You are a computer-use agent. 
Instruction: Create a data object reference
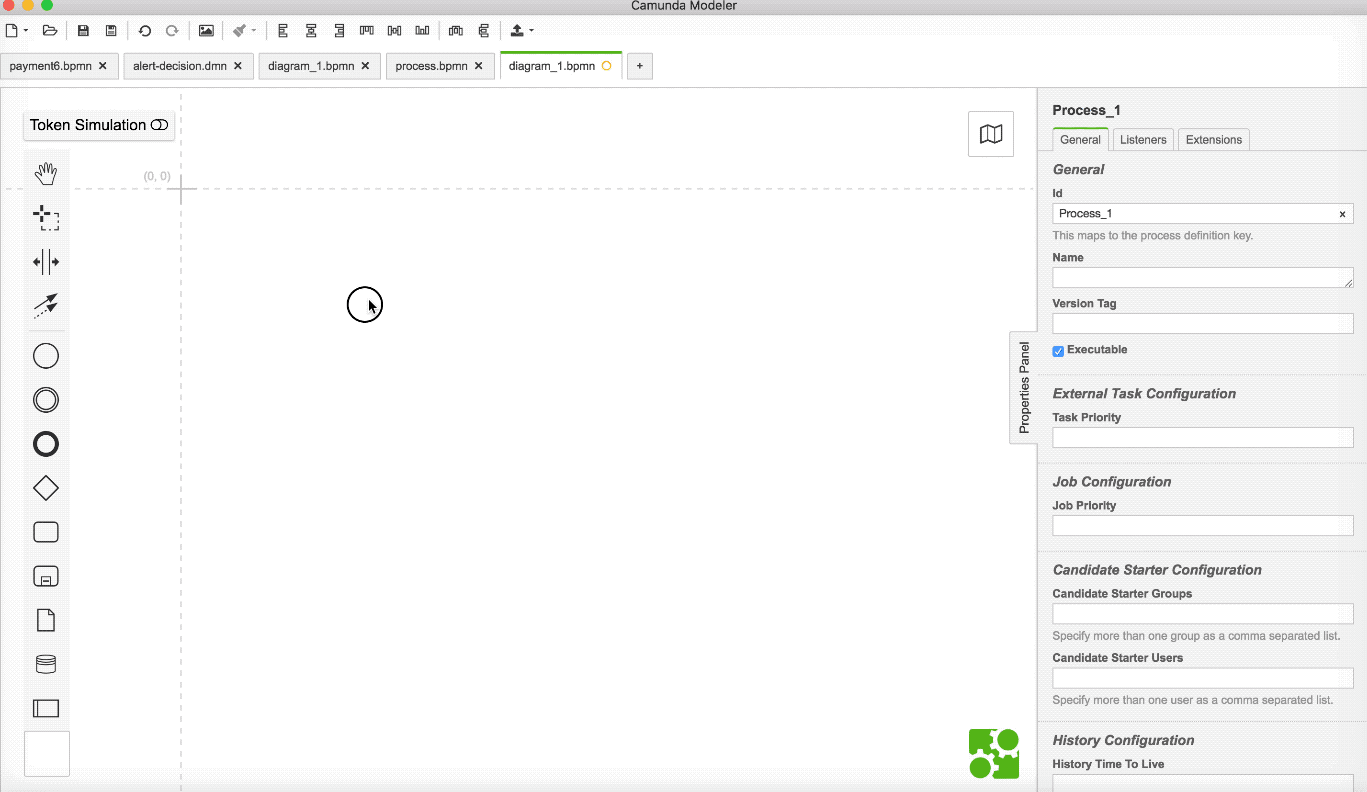tap(46, 620)
